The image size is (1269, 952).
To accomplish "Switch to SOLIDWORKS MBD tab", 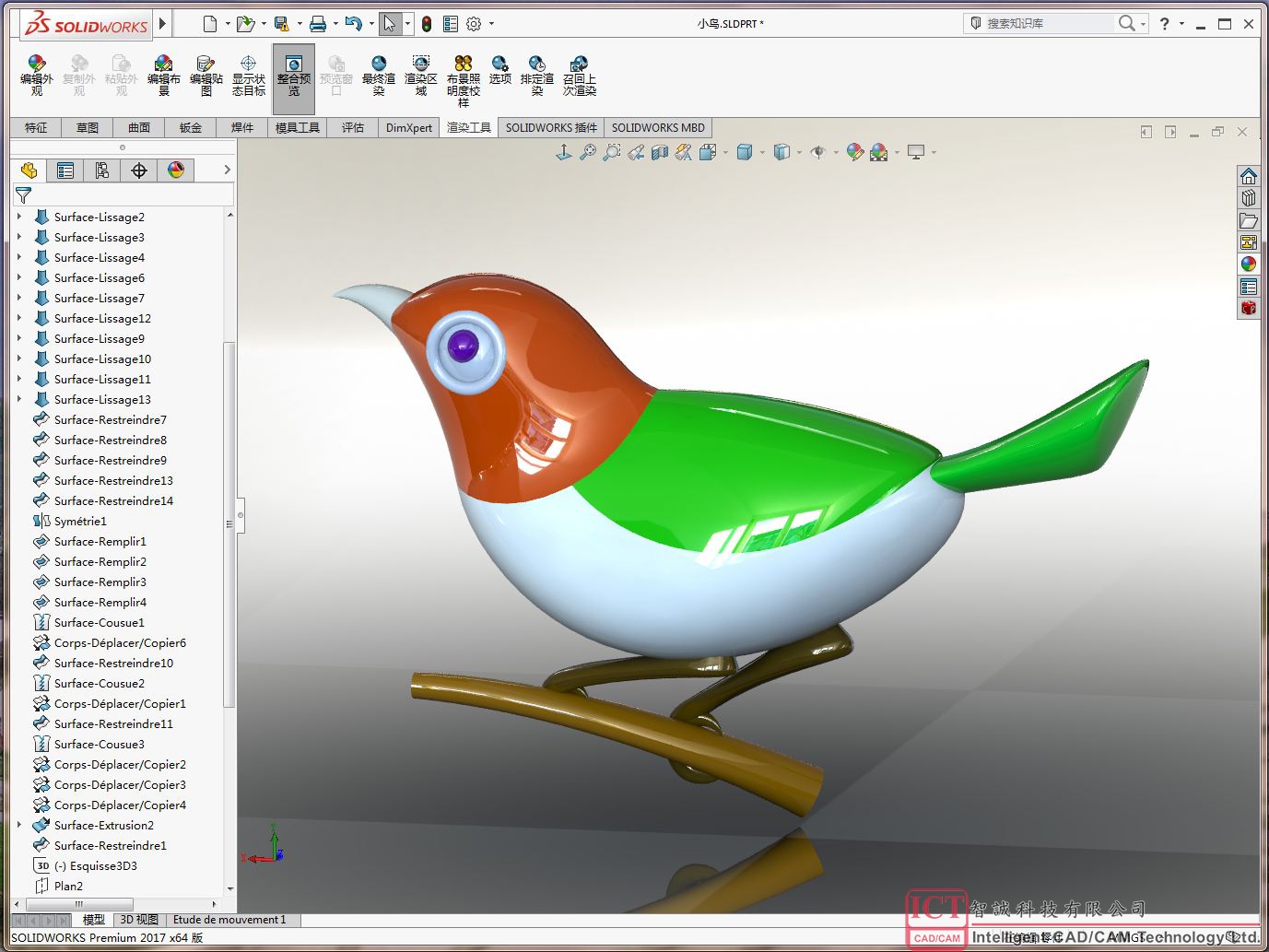I will pos(658,128).
